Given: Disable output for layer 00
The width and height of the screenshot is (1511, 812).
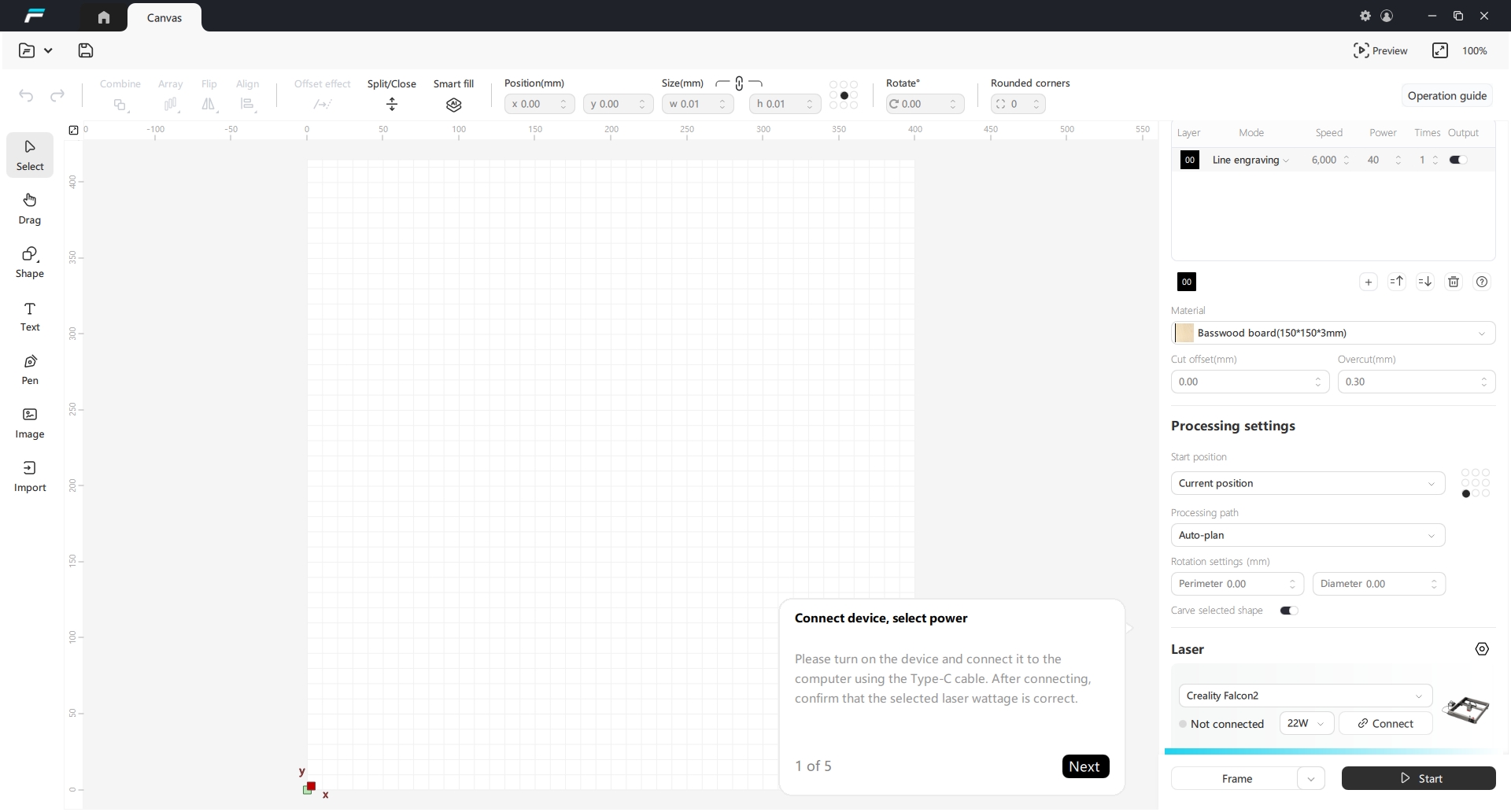Looking at the screenshot, I should click(1457, 160).
